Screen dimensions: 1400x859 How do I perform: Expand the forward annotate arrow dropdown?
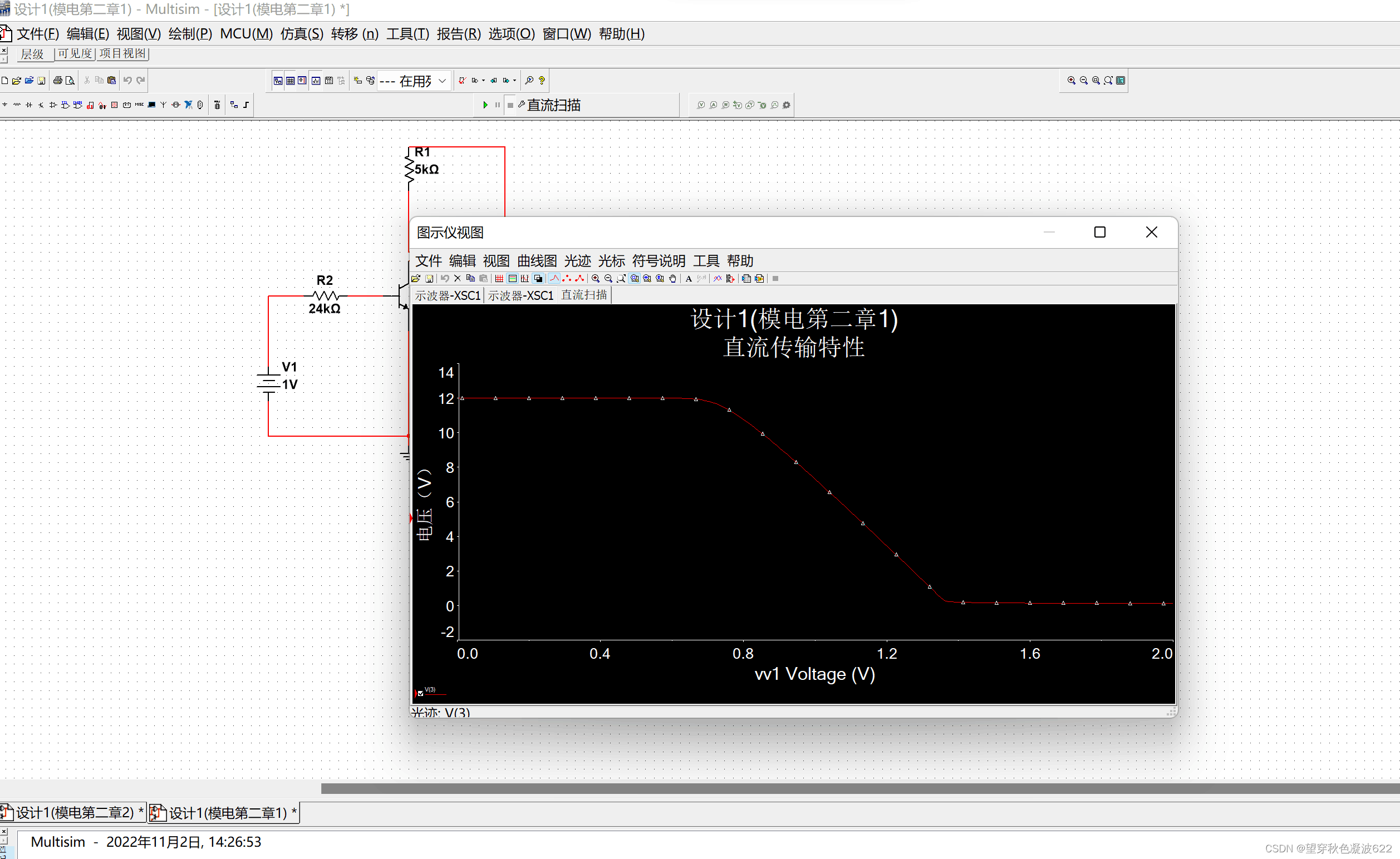click(x=514, y=81)
